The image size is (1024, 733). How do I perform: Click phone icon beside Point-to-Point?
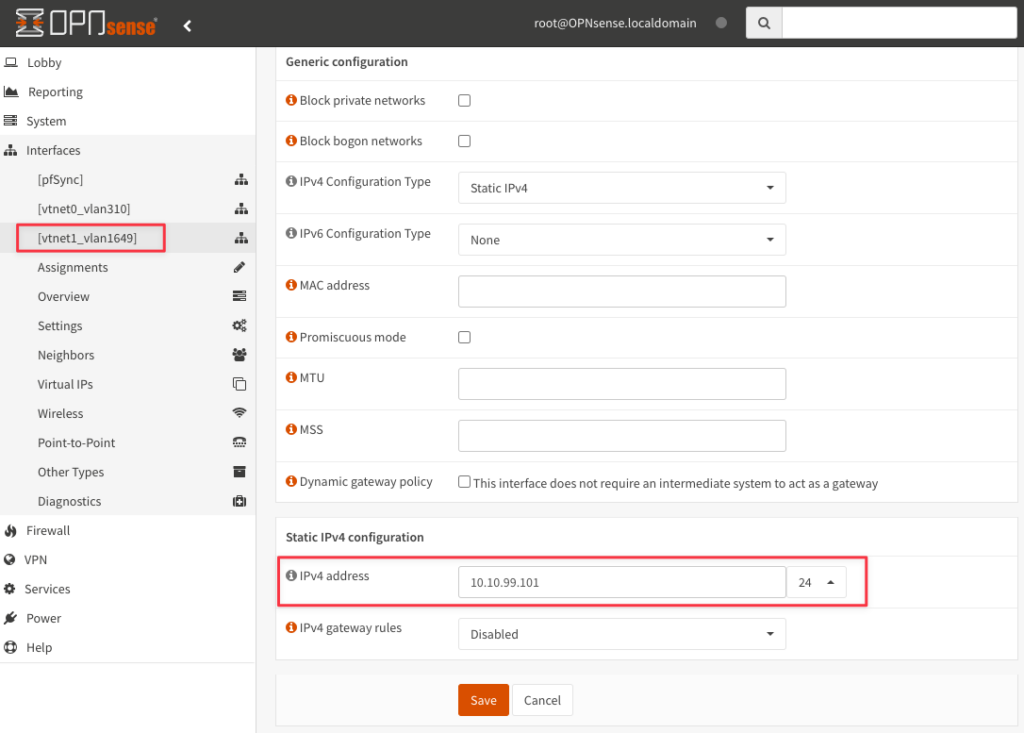click(240, 442)
